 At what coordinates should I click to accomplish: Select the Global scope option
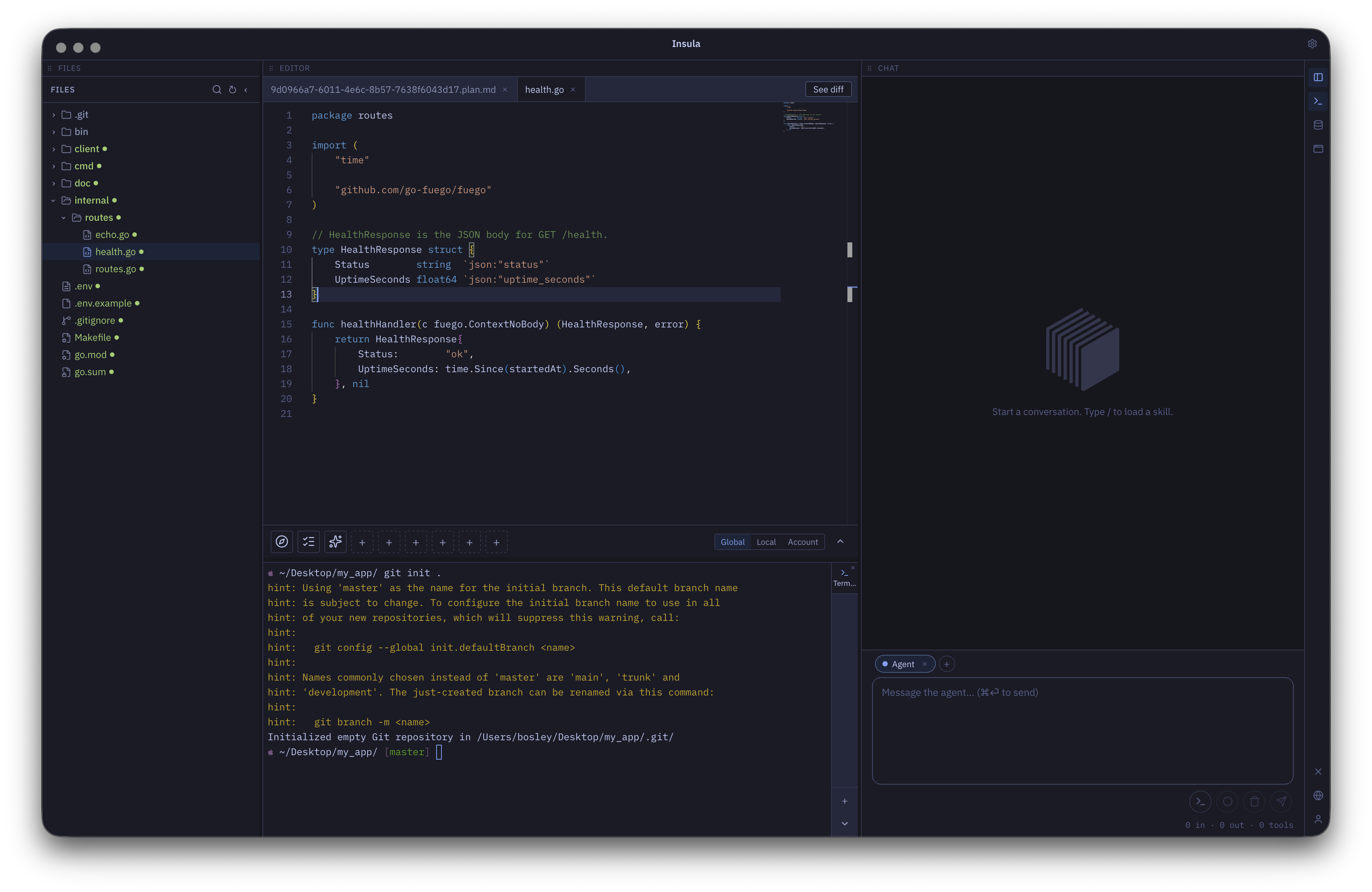[733, 542]
